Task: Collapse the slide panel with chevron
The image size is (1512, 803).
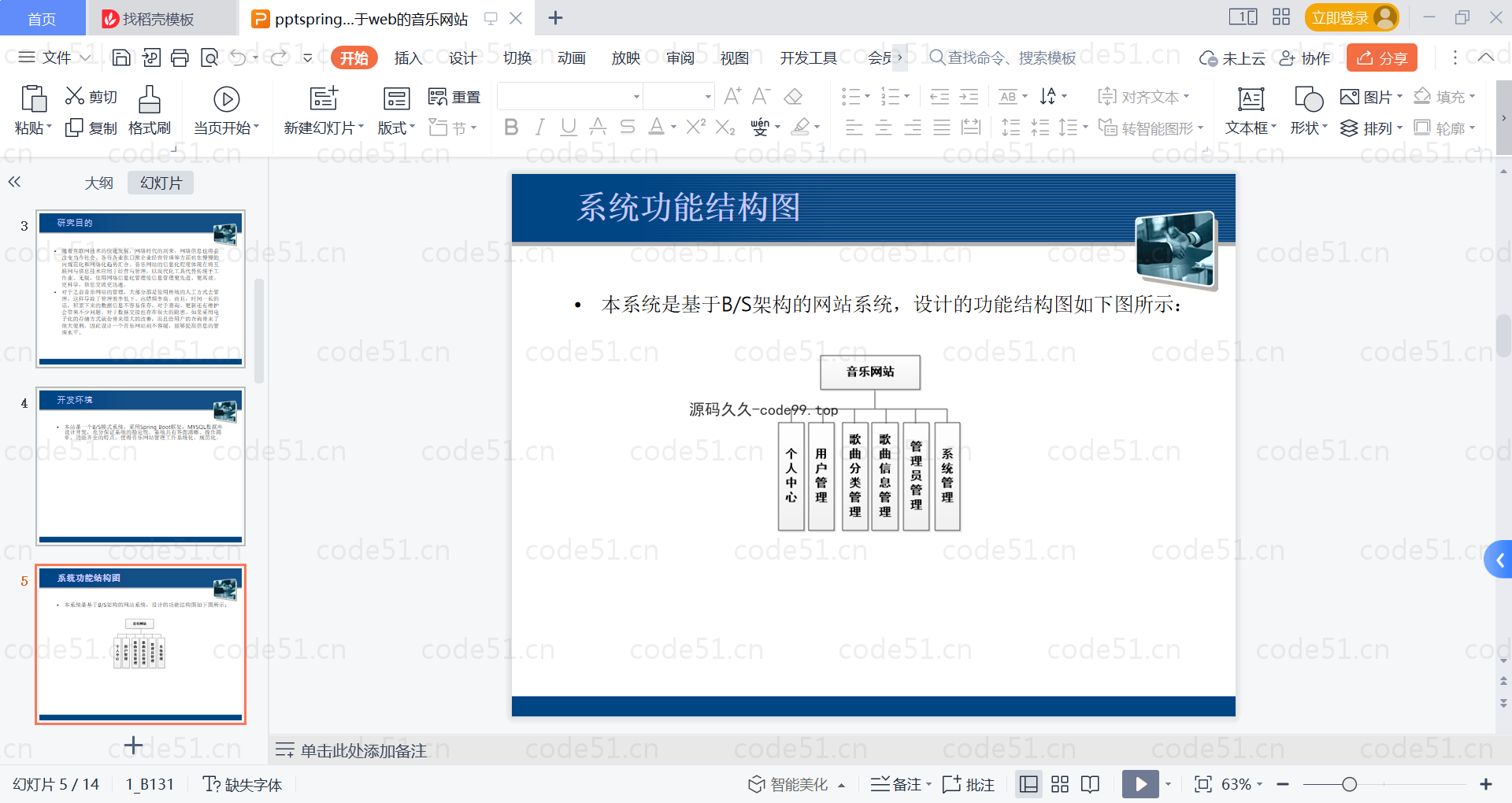Action: 14,182
